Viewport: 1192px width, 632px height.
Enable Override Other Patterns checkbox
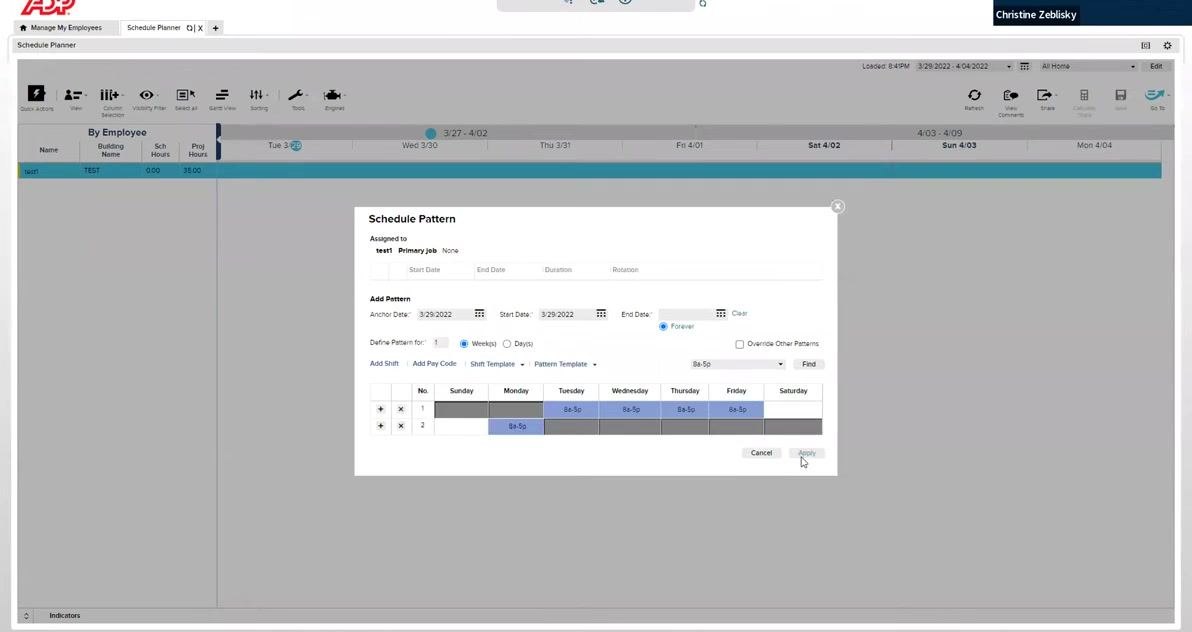(739, 345)
